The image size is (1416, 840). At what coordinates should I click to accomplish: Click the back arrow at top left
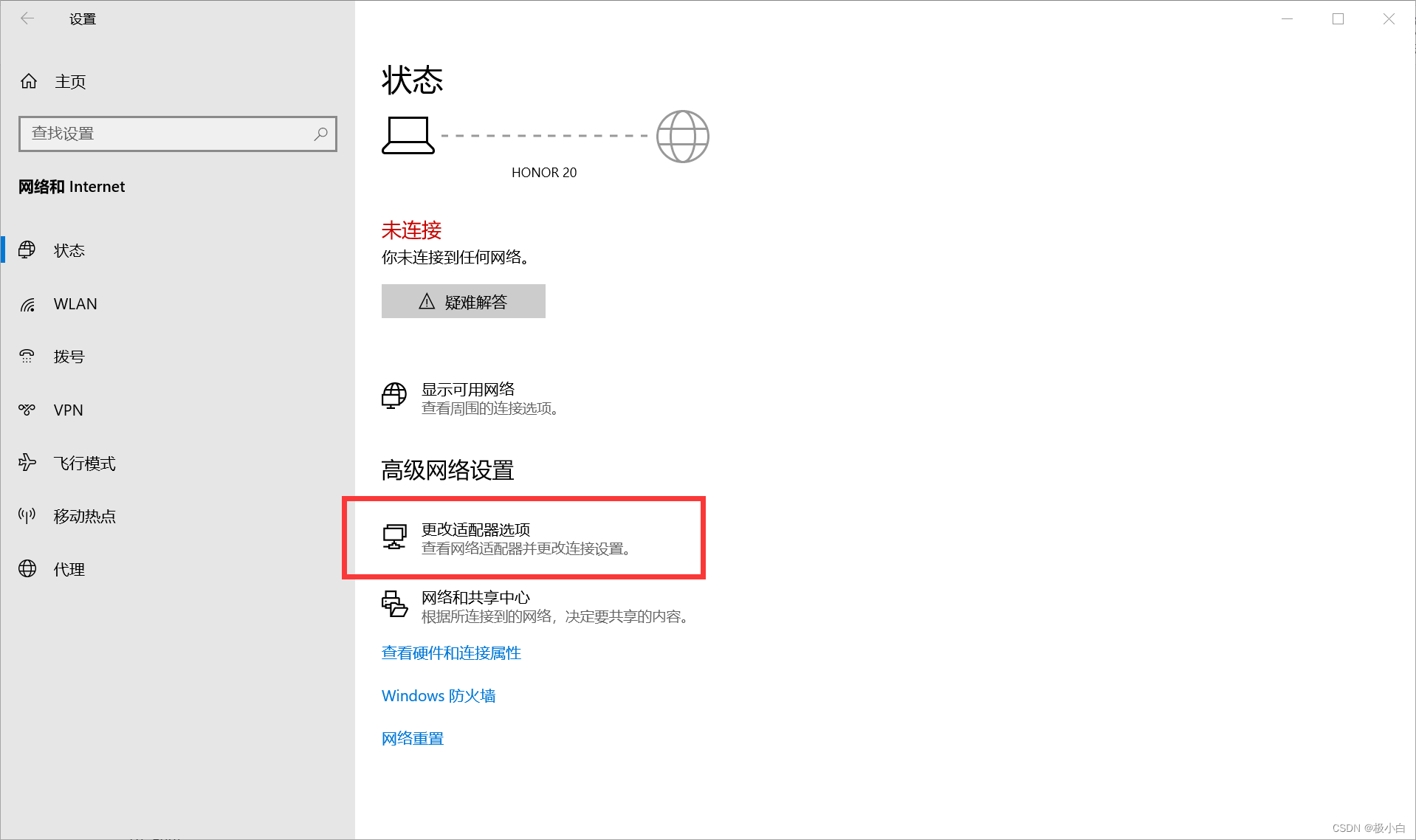coord(27,18)
